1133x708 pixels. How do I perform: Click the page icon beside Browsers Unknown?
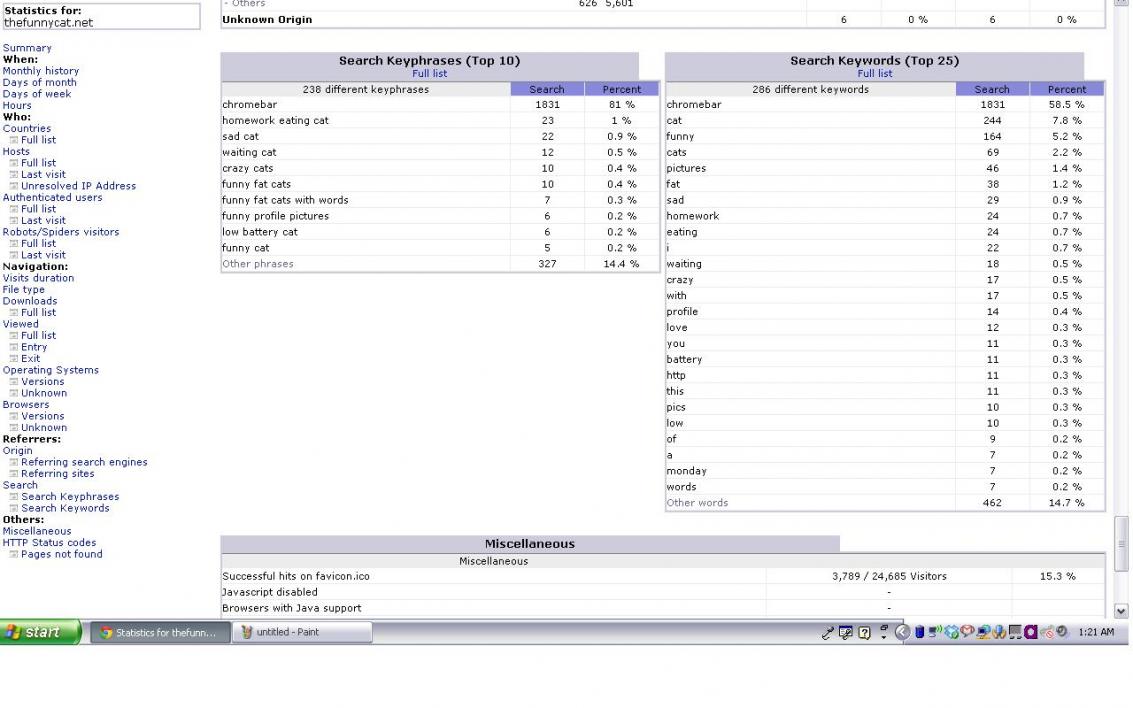coord(14,428)
